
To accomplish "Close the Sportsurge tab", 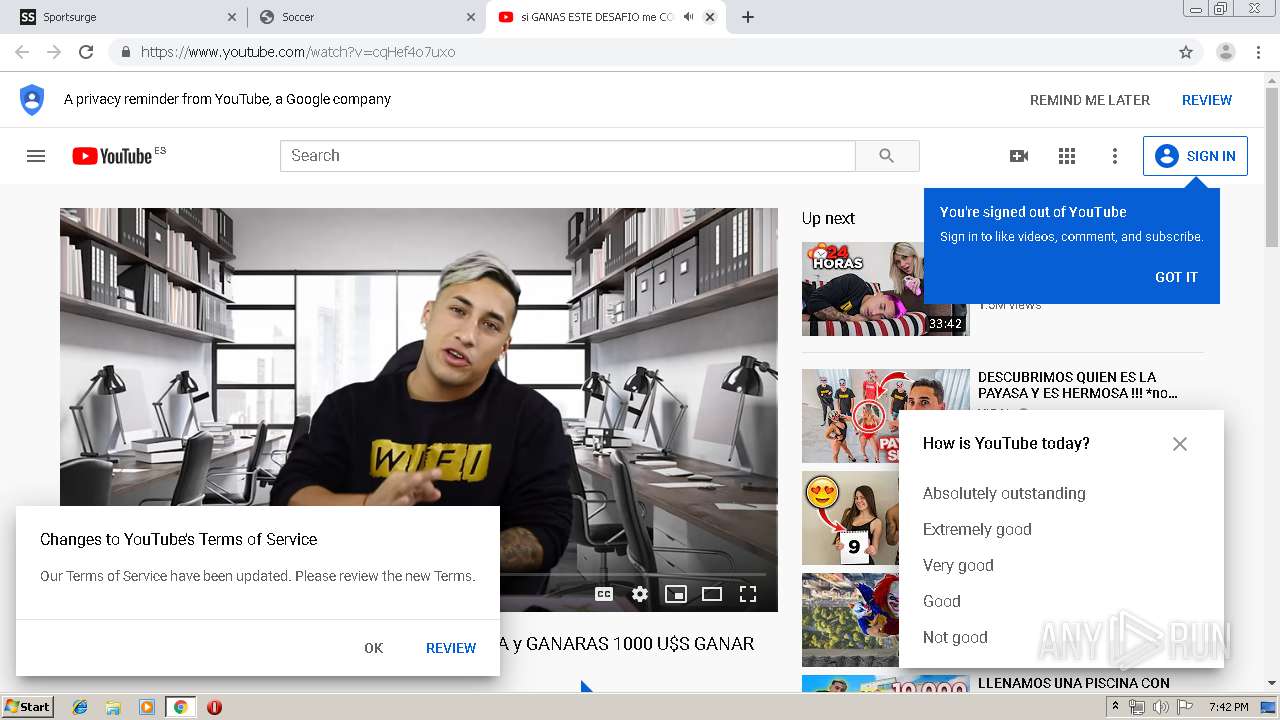I will (x=232, y=17).
